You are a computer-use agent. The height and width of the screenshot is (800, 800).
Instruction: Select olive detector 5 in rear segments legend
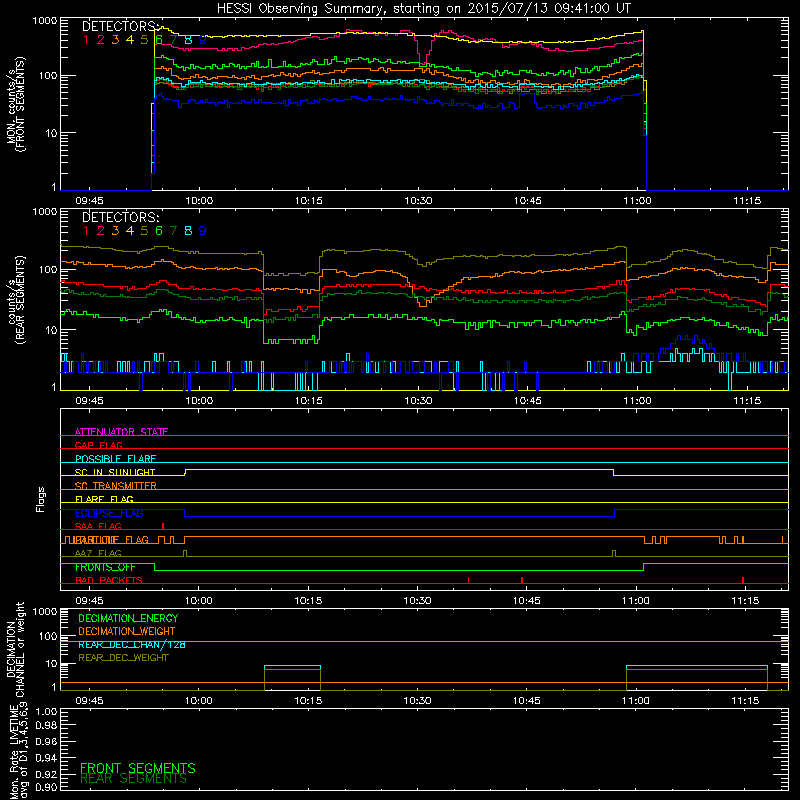[144, 231]
